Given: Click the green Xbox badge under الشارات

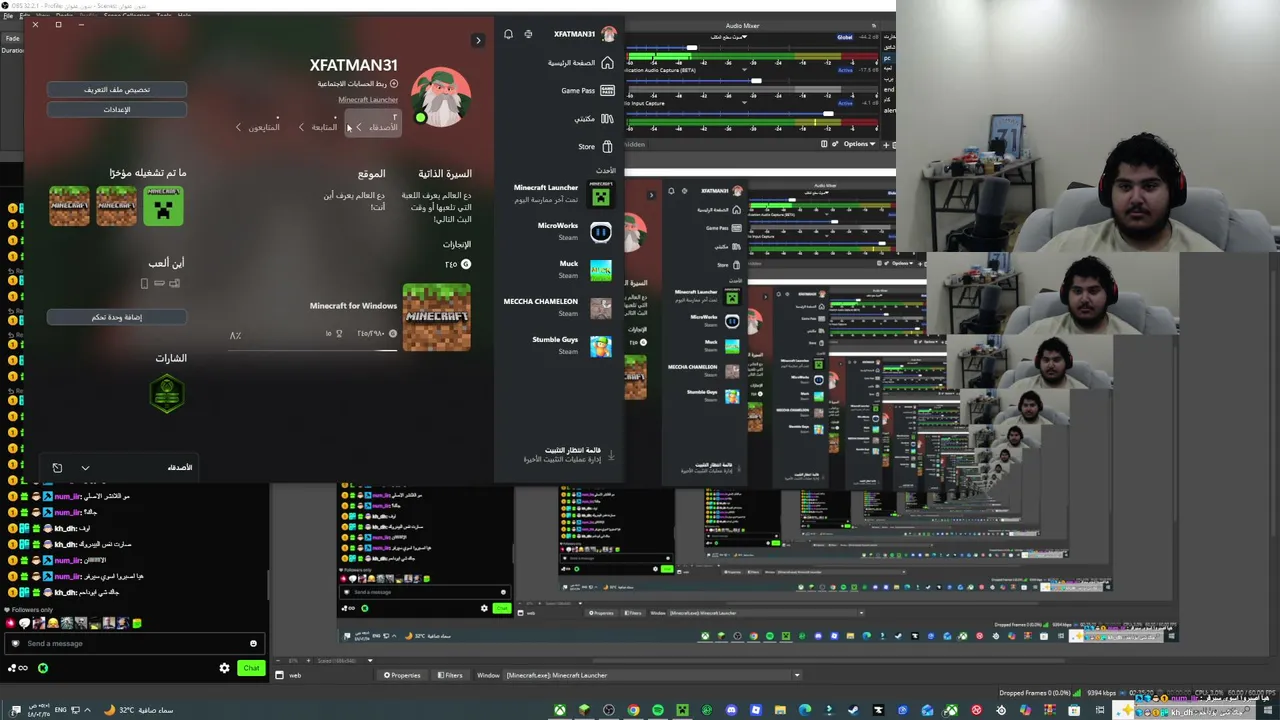Looking at the screenshot, I should click(167, 393).
